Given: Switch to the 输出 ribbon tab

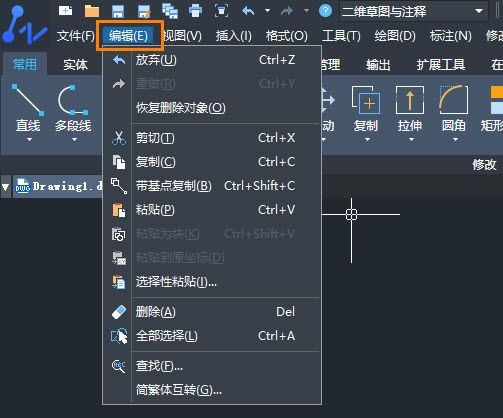Looking at the screenshot, I should point(378,64).
